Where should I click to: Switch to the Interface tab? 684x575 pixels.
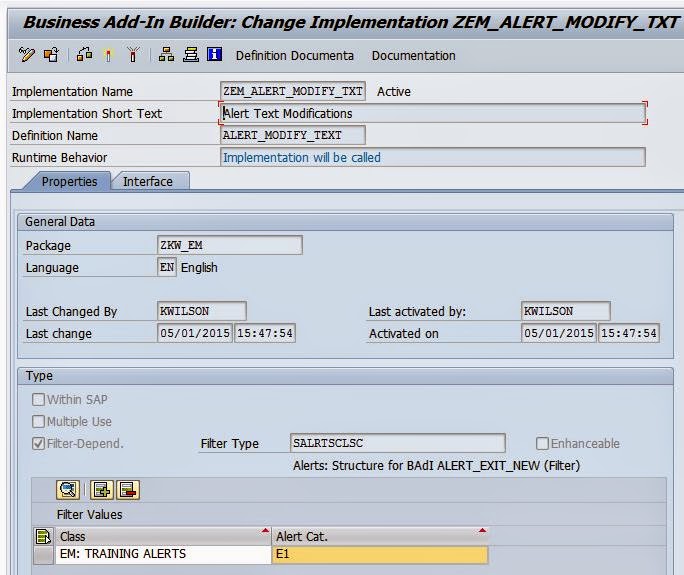coord(148,181)
